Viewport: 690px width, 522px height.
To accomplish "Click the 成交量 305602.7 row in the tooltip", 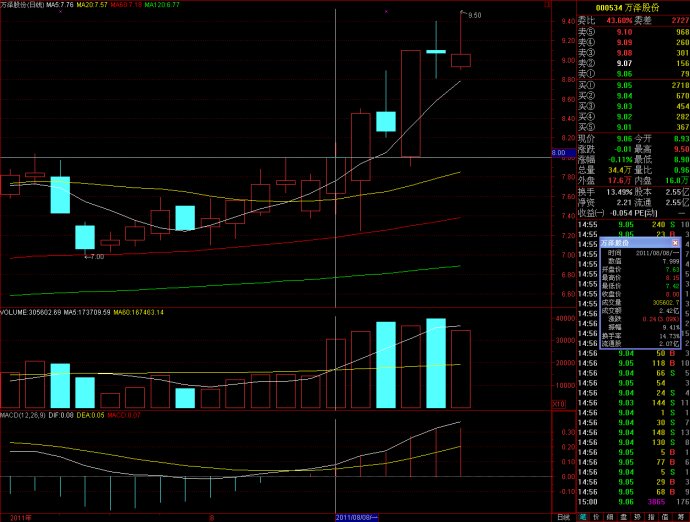I will [x=640, y=302].
